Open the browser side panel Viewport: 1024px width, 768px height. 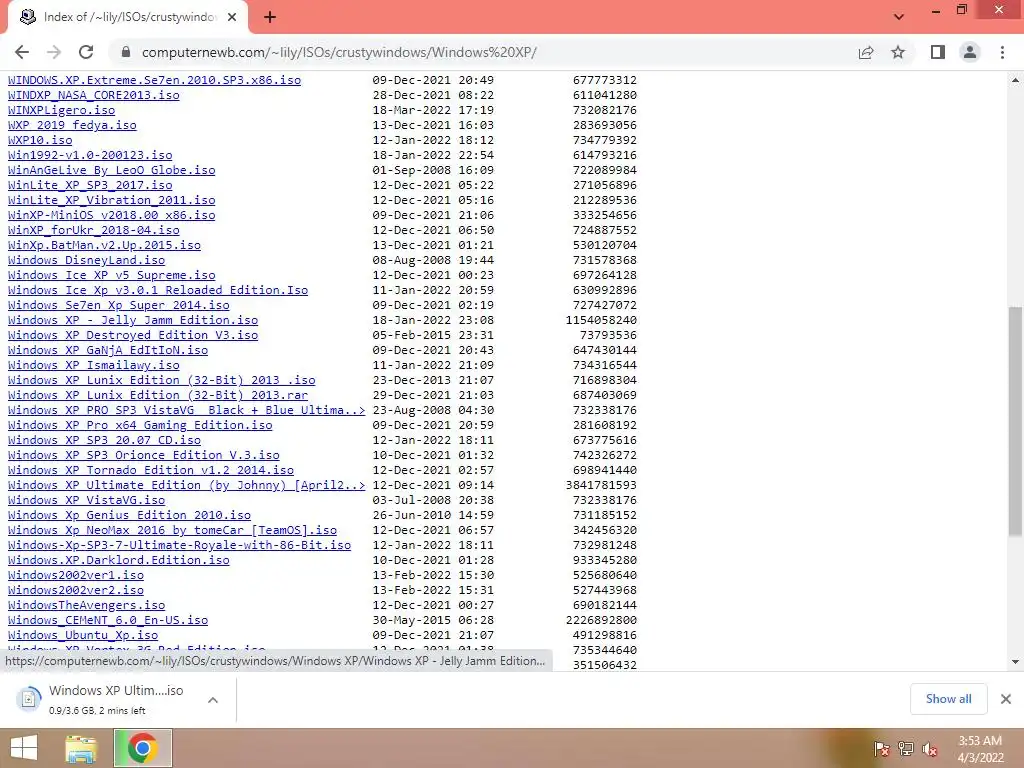click(938, 52)
